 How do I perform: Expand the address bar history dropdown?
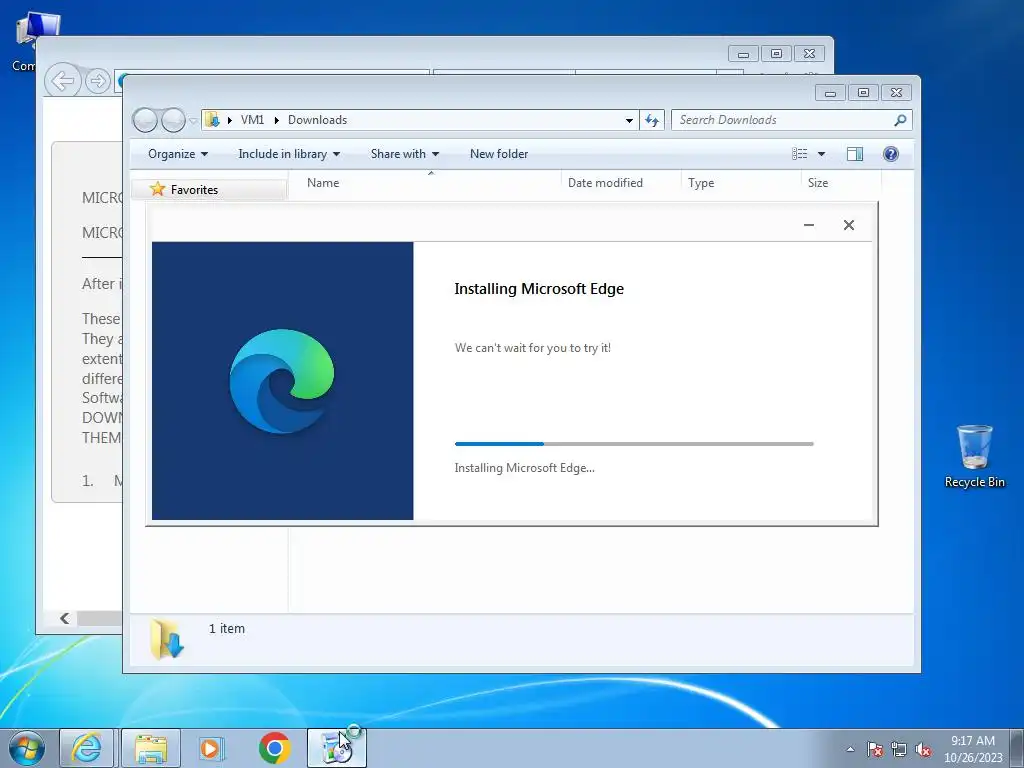(x=629, y=120)
